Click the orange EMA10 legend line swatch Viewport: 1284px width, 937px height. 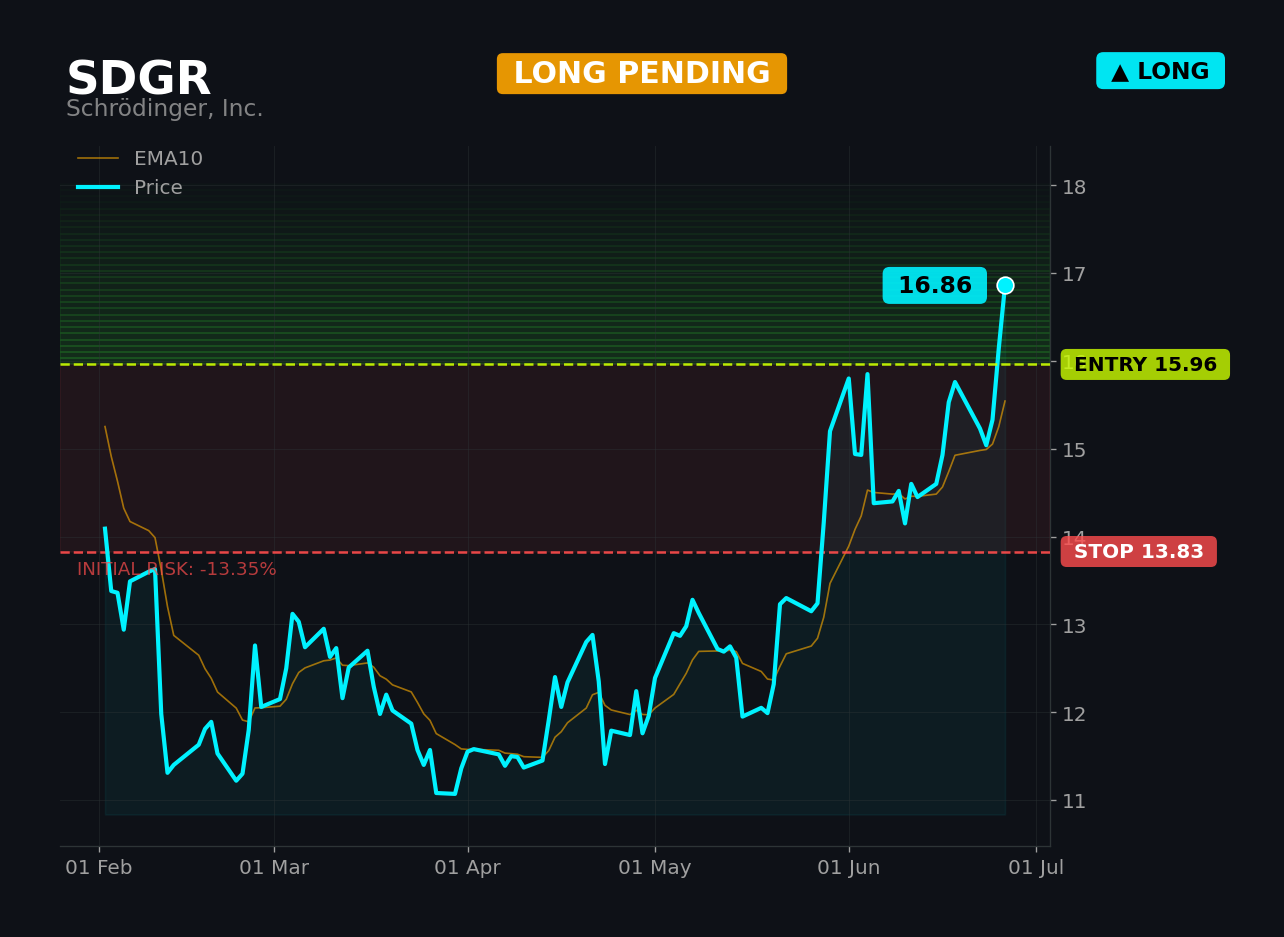click(x=98, y=159)
